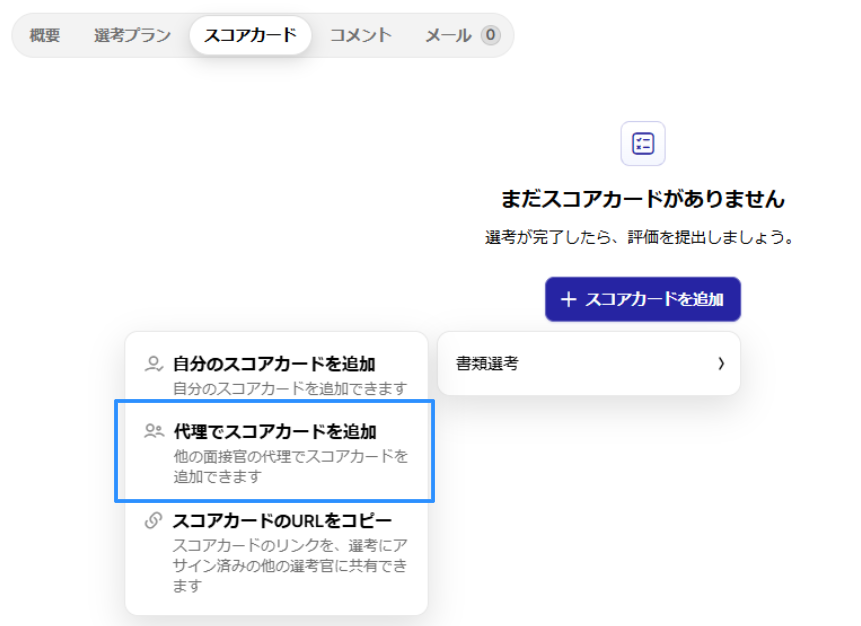Screen dimensions: 861x626
Task: Expand the 書類選考 submenu chevron arrow
Action: coord(720,364)
